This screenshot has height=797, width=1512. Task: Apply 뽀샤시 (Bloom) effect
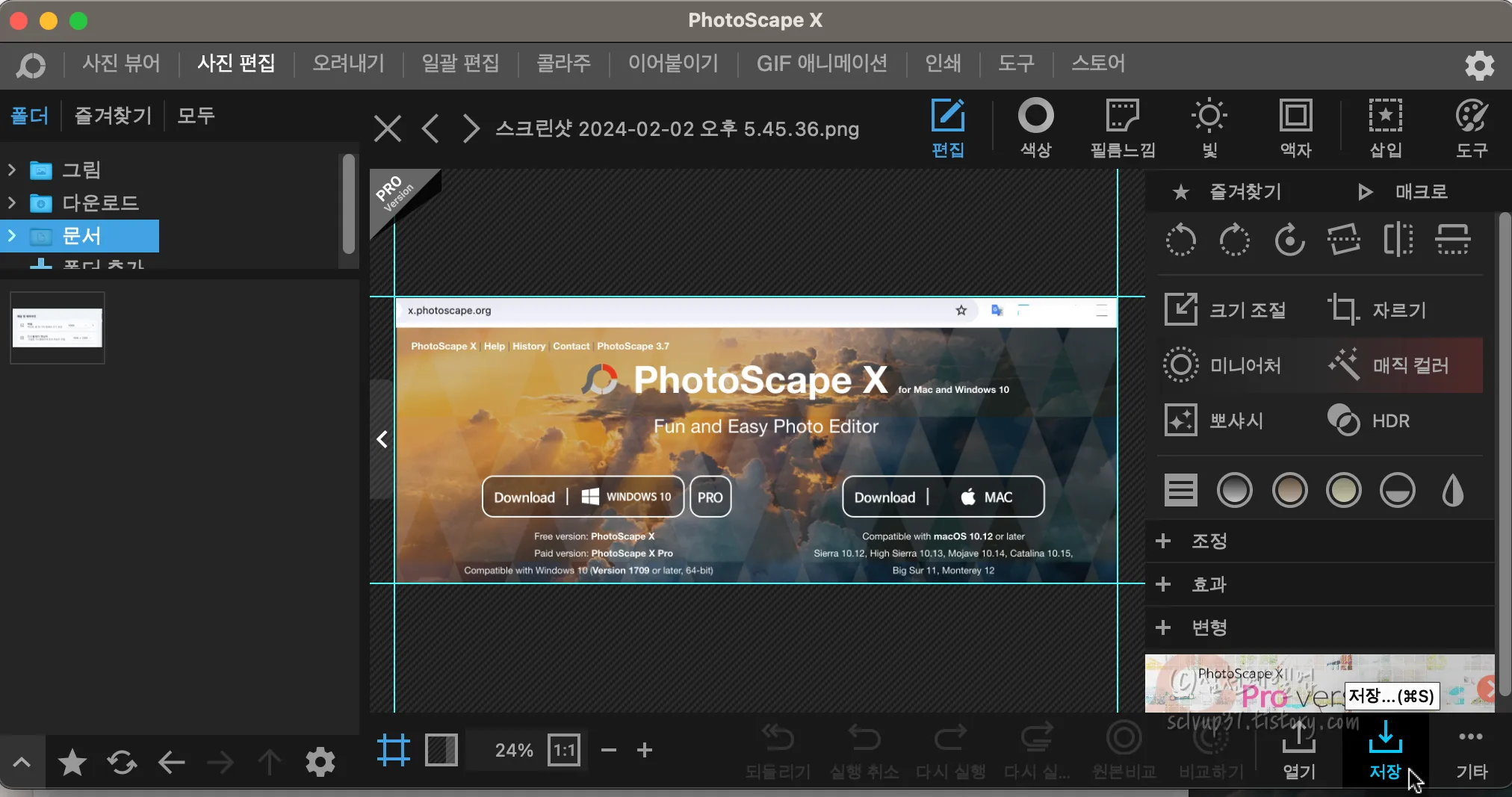click(1214, 420)
